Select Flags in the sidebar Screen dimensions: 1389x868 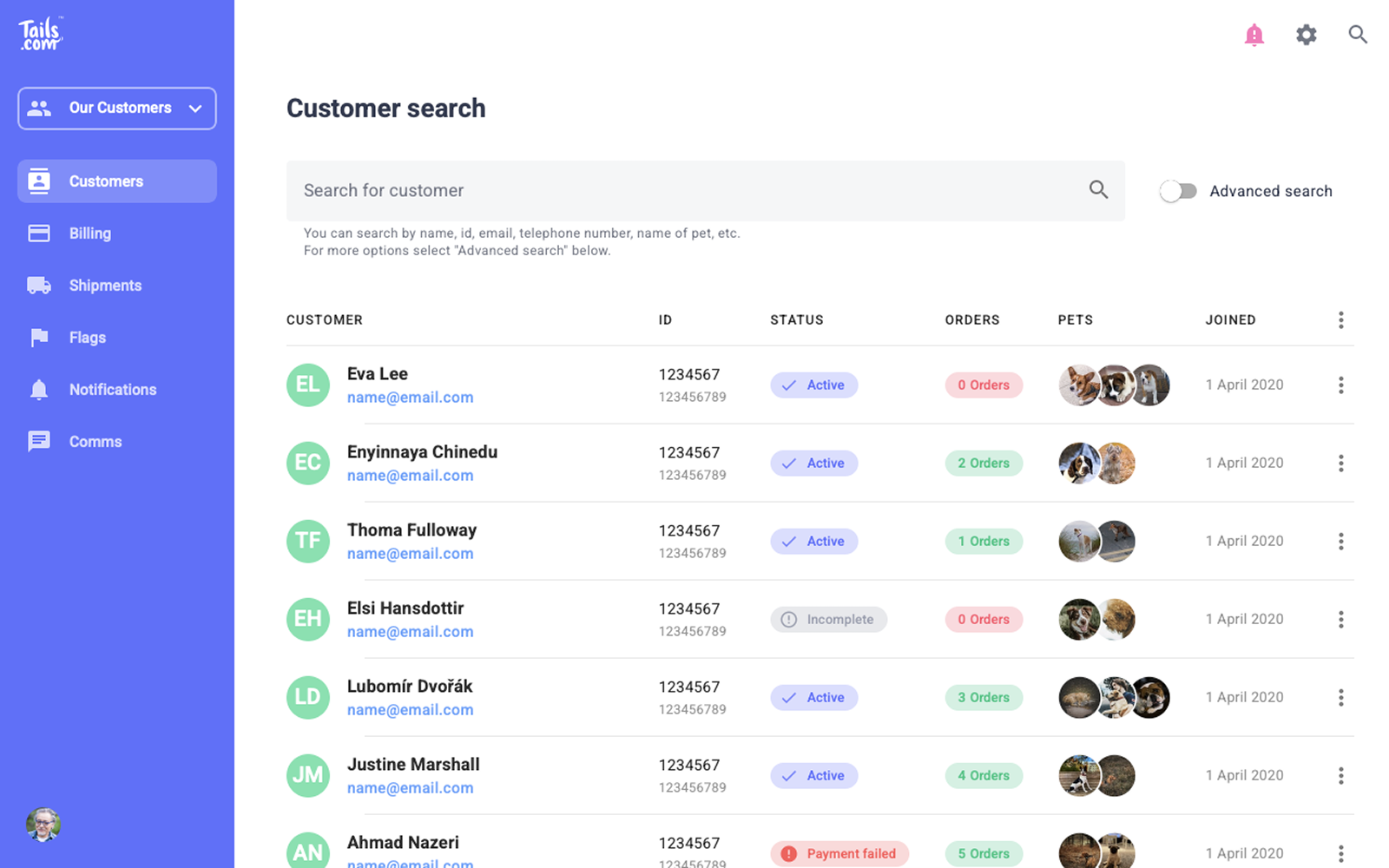tap(87, 338)
